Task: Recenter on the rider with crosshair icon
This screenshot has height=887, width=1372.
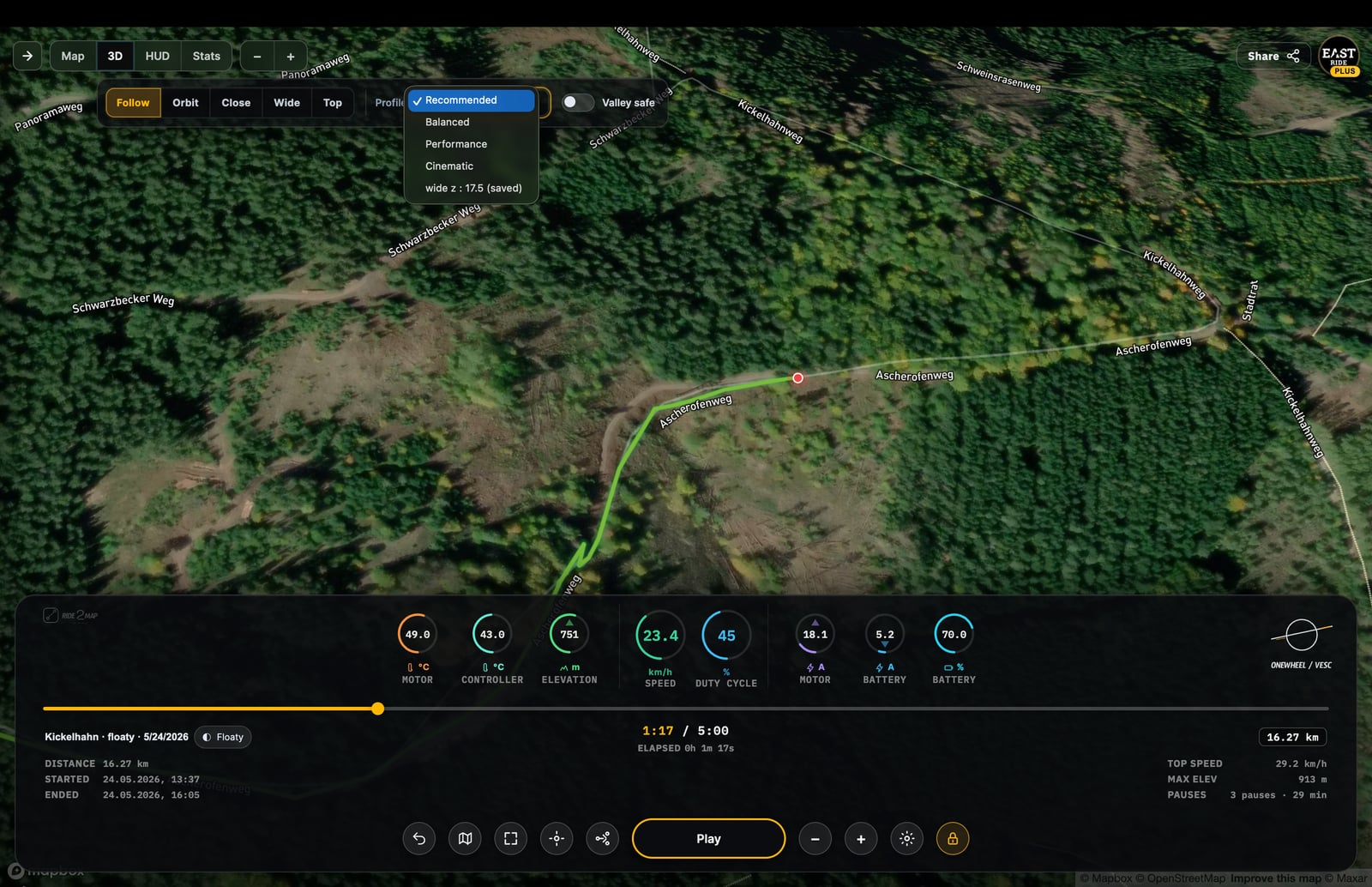Action: [x=557, y=839]
